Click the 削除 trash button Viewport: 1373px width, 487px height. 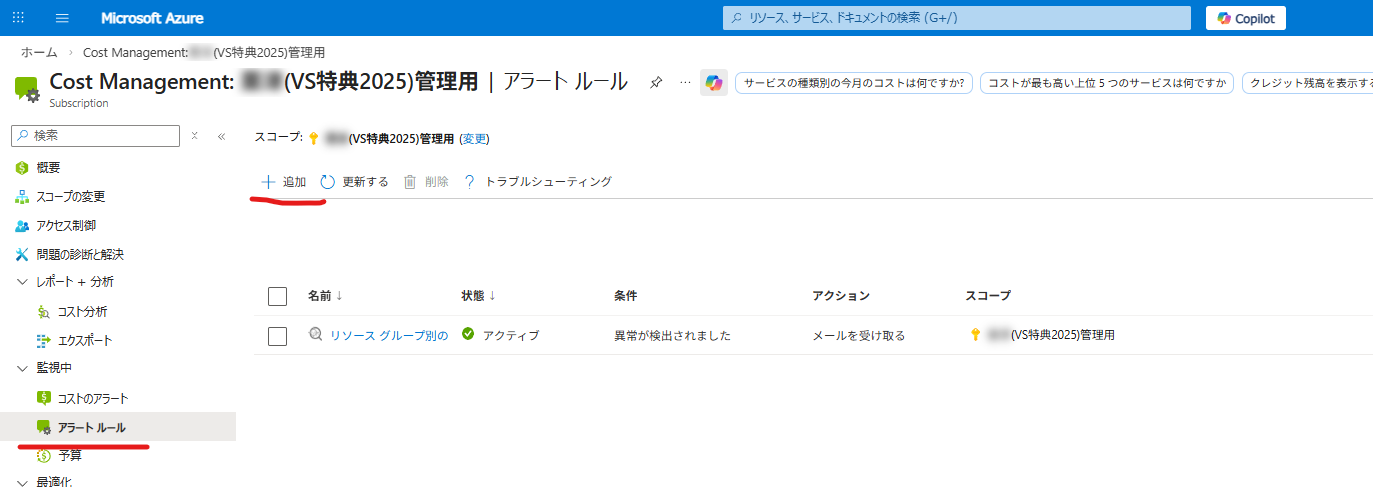click(426, 182)
